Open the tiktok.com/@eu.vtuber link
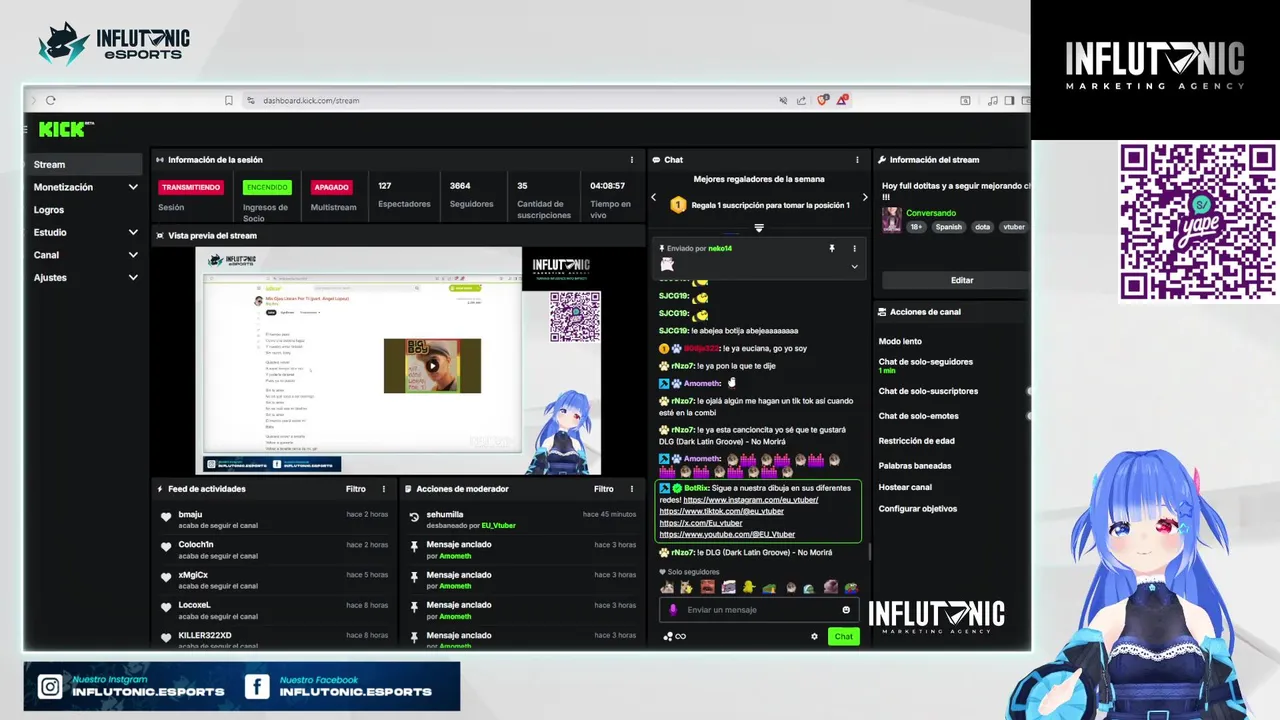The image size is (1280, 720). [x=721, y=511]
